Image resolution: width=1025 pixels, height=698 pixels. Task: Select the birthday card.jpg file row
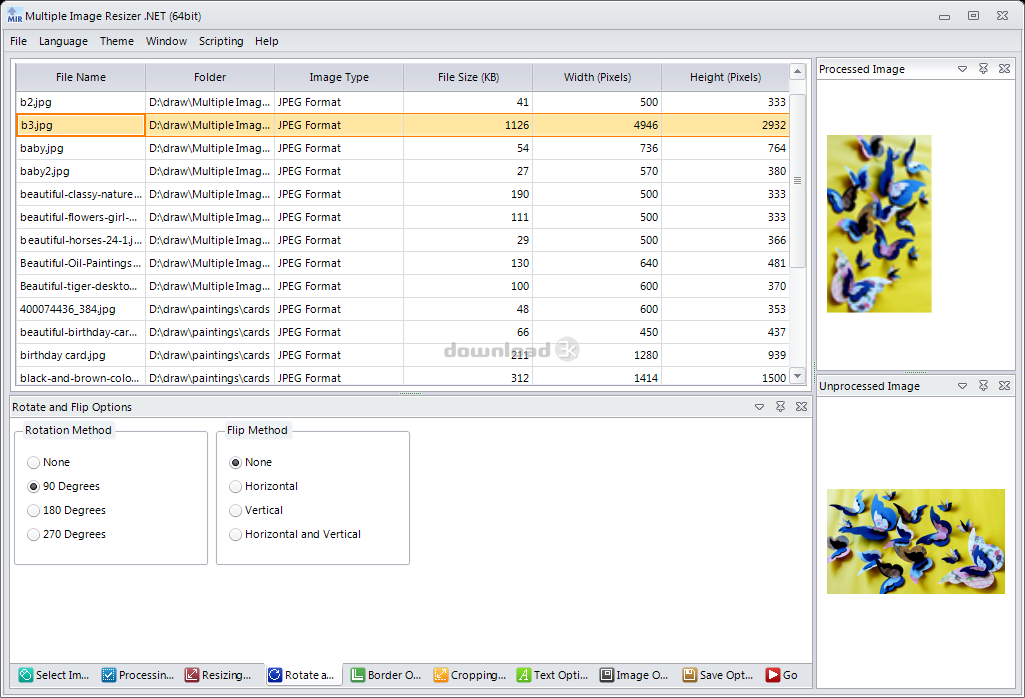(x=403, y=355)
